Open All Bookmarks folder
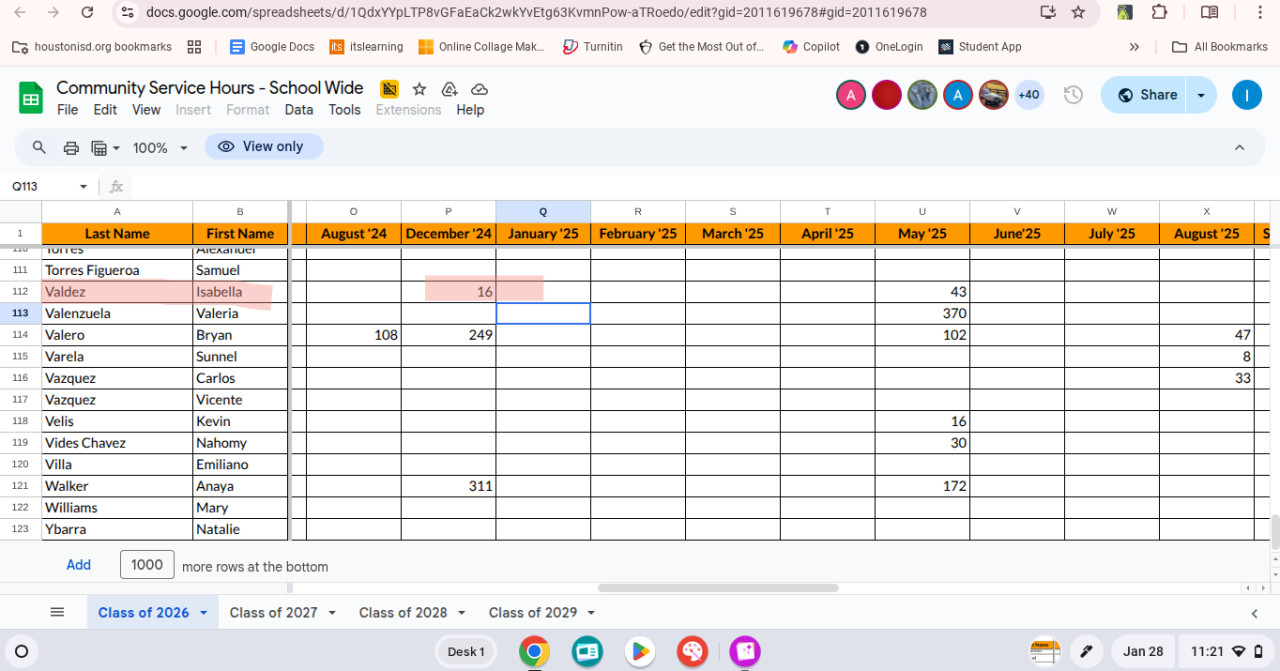Viewport: 1280px width, 671px height. click(1219, 47)
